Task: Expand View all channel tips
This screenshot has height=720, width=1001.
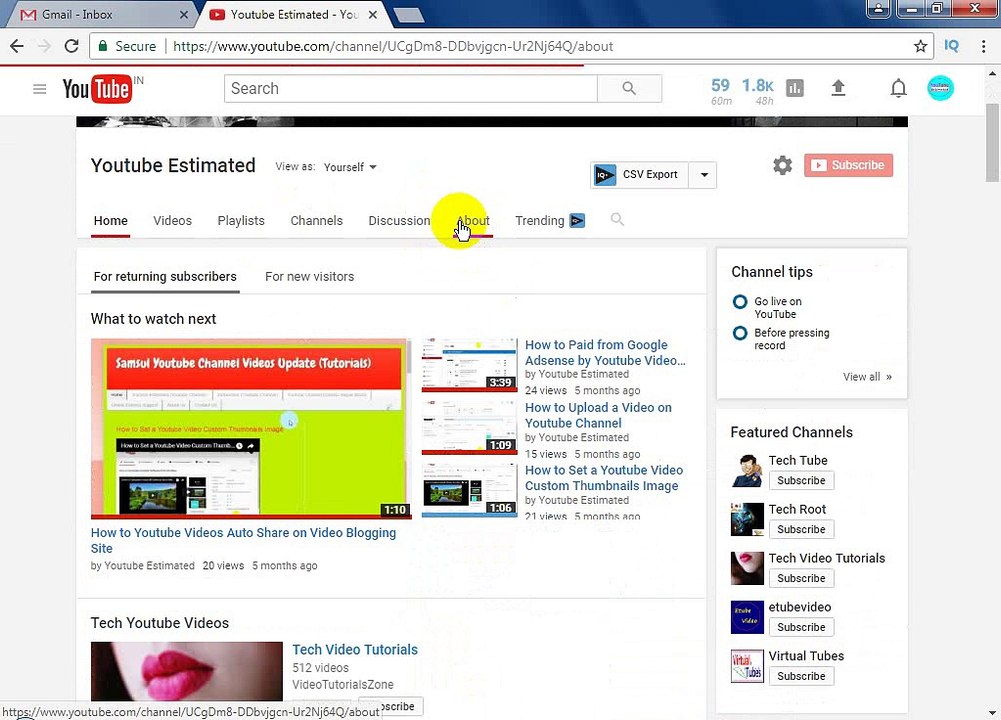Action: (867, 377)
